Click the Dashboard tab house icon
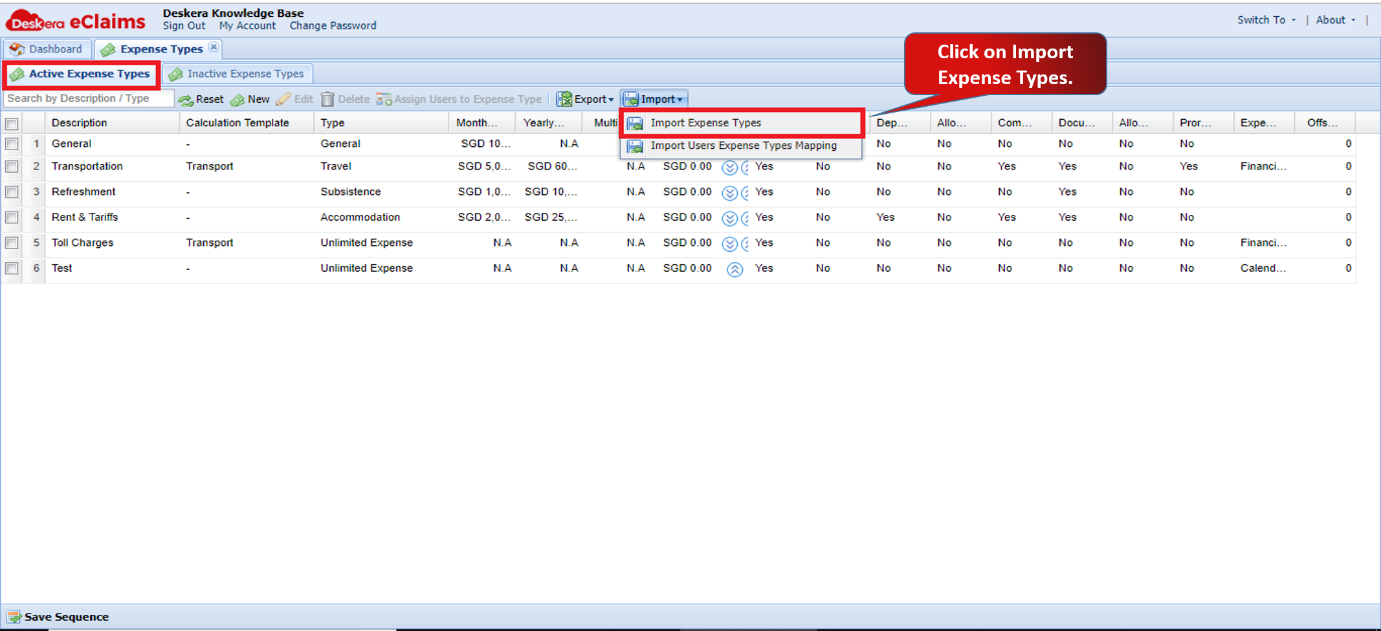Image resolution: width=1381 pixels, height=631 pixels. [17, 49]
